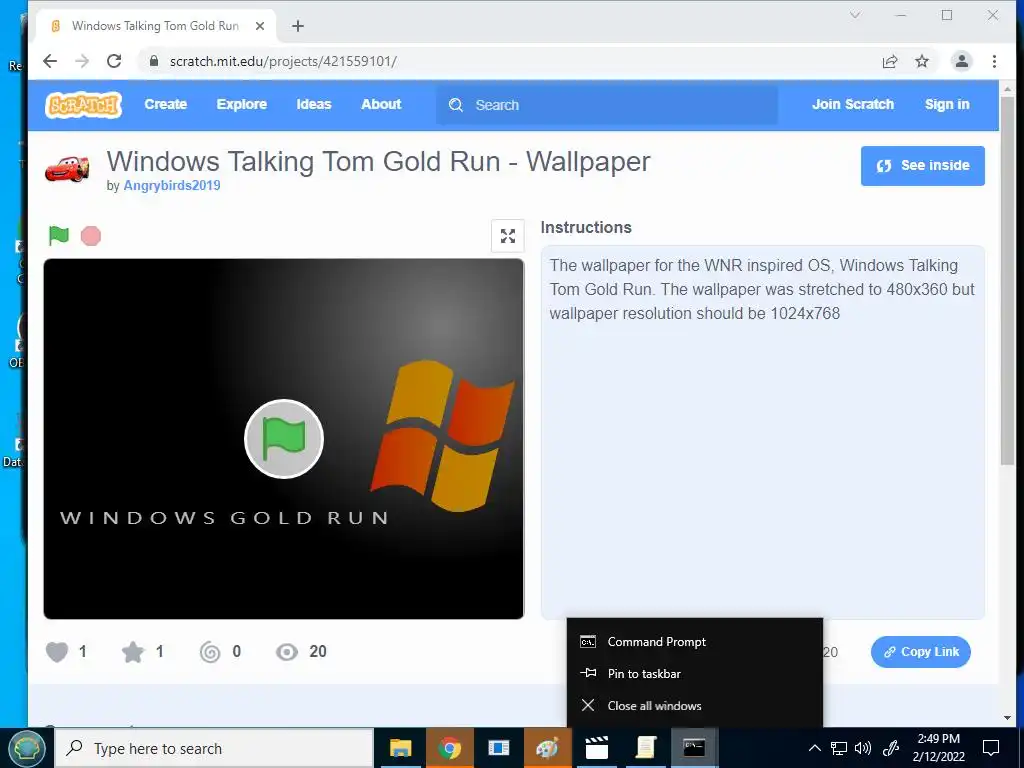Open the Angrybirds2019 profile link

tap(172, 185)
